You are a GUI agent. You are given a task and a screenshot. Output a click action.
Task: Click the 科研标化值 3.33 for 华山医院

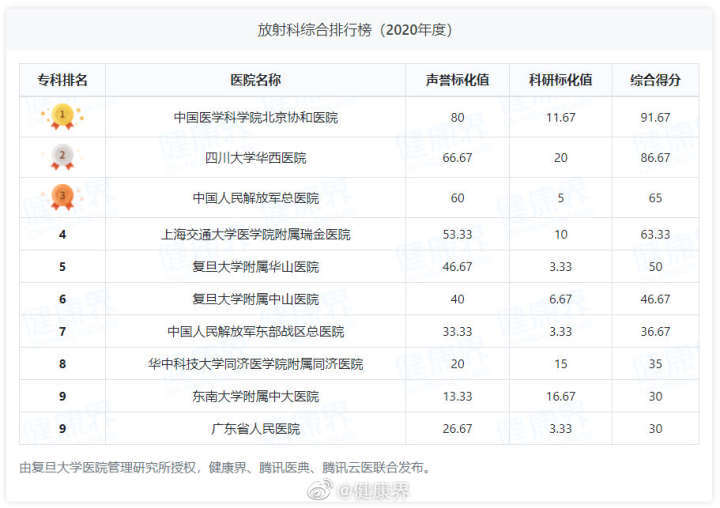tap(561, 266)
